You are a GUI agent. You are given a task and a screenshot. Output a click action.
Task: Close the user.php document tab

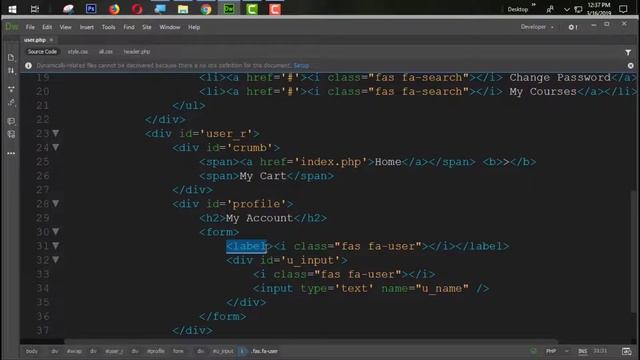point(51,40)
